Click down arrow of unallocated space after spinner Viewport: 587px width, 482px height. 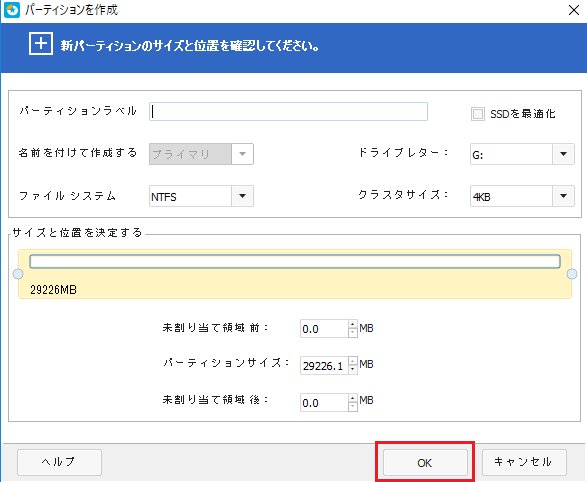(353, 407)
